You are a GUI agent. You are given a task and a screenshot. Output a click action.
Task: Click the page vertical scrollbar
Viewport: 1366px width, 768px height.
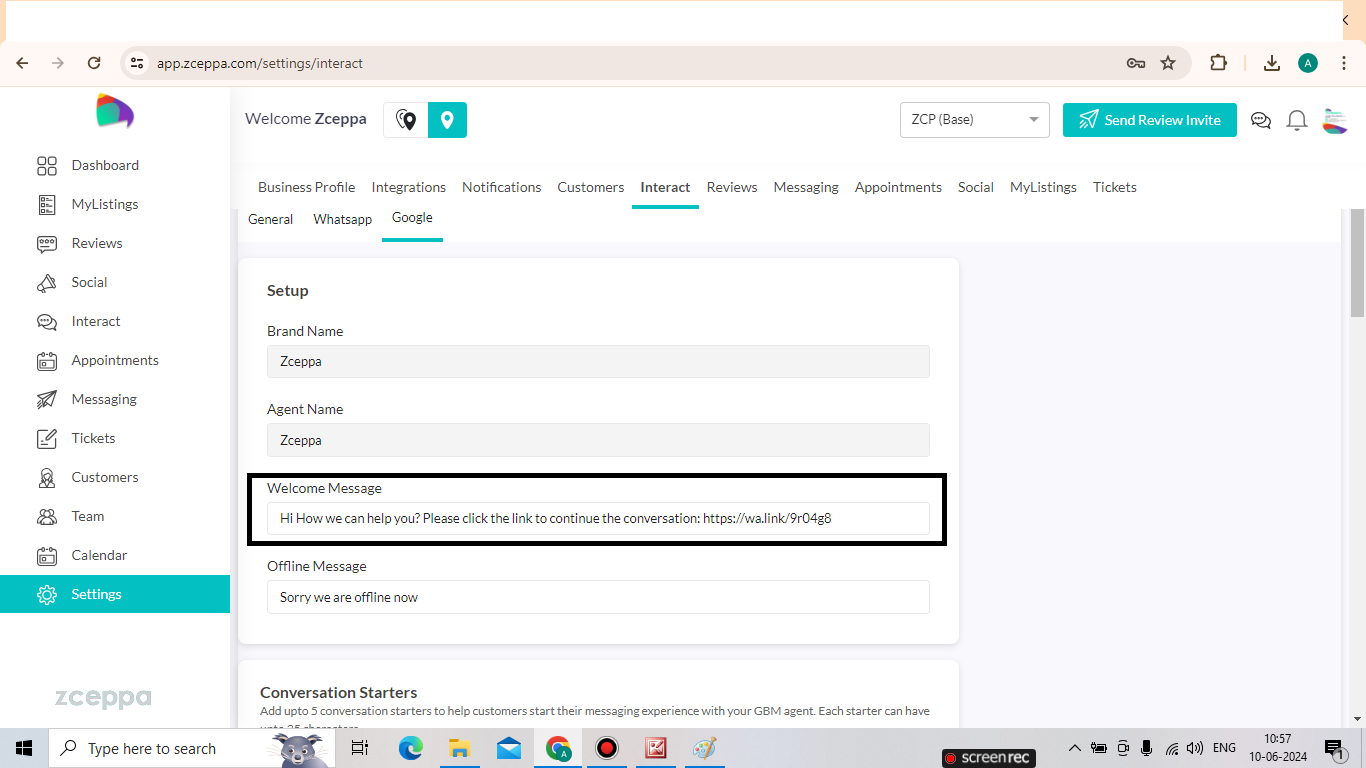tap(1357, 264)
